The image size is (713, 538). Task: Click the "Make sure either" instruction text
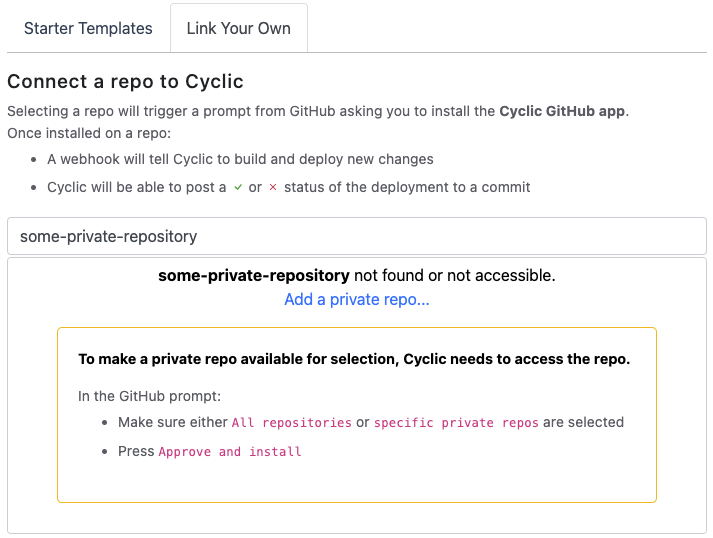[173, 422]
